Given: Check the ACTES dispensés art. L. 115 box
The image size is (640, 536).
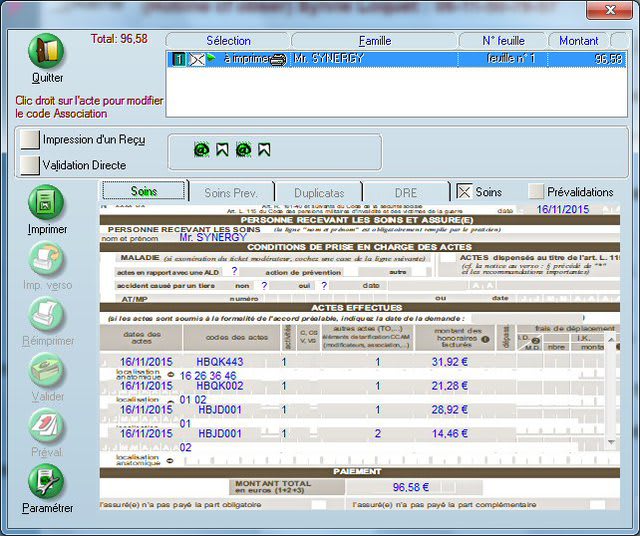Looking at the screenshot, I should pos(447,258).
